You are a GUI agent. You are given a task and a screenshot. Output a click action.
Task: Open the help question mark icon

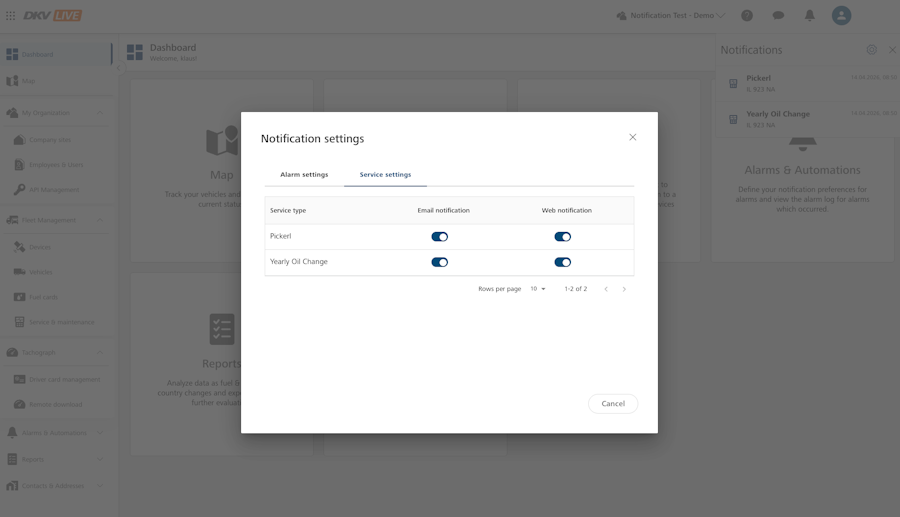(747, 15)
